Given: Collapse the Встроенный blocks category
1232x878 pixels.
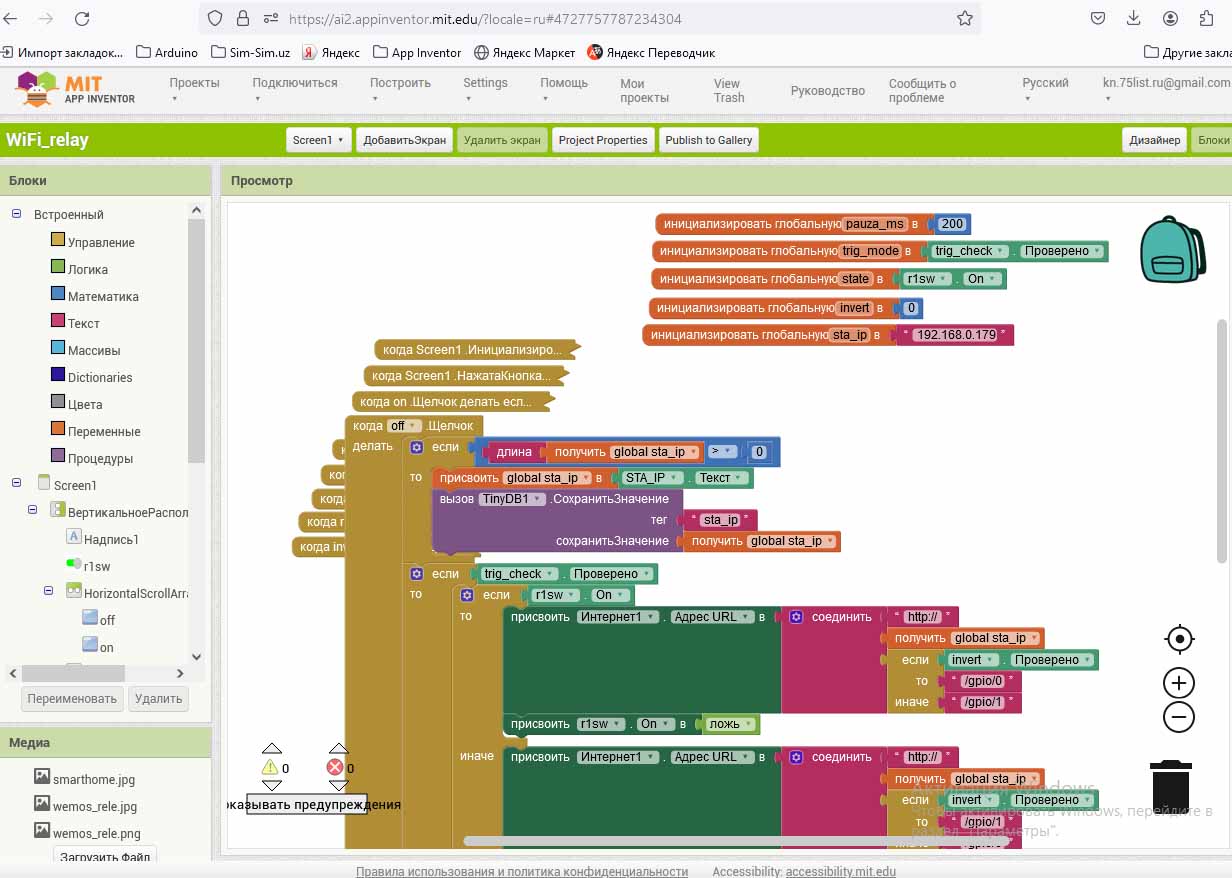Looking at the screenshot, I should 17,214.
